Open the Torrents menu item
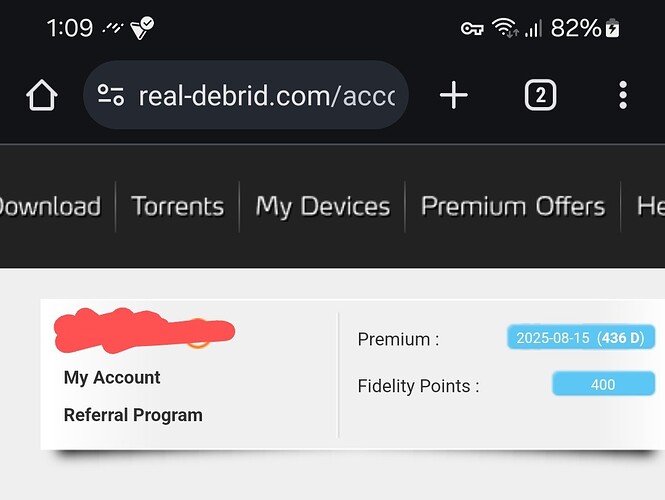 177,207
